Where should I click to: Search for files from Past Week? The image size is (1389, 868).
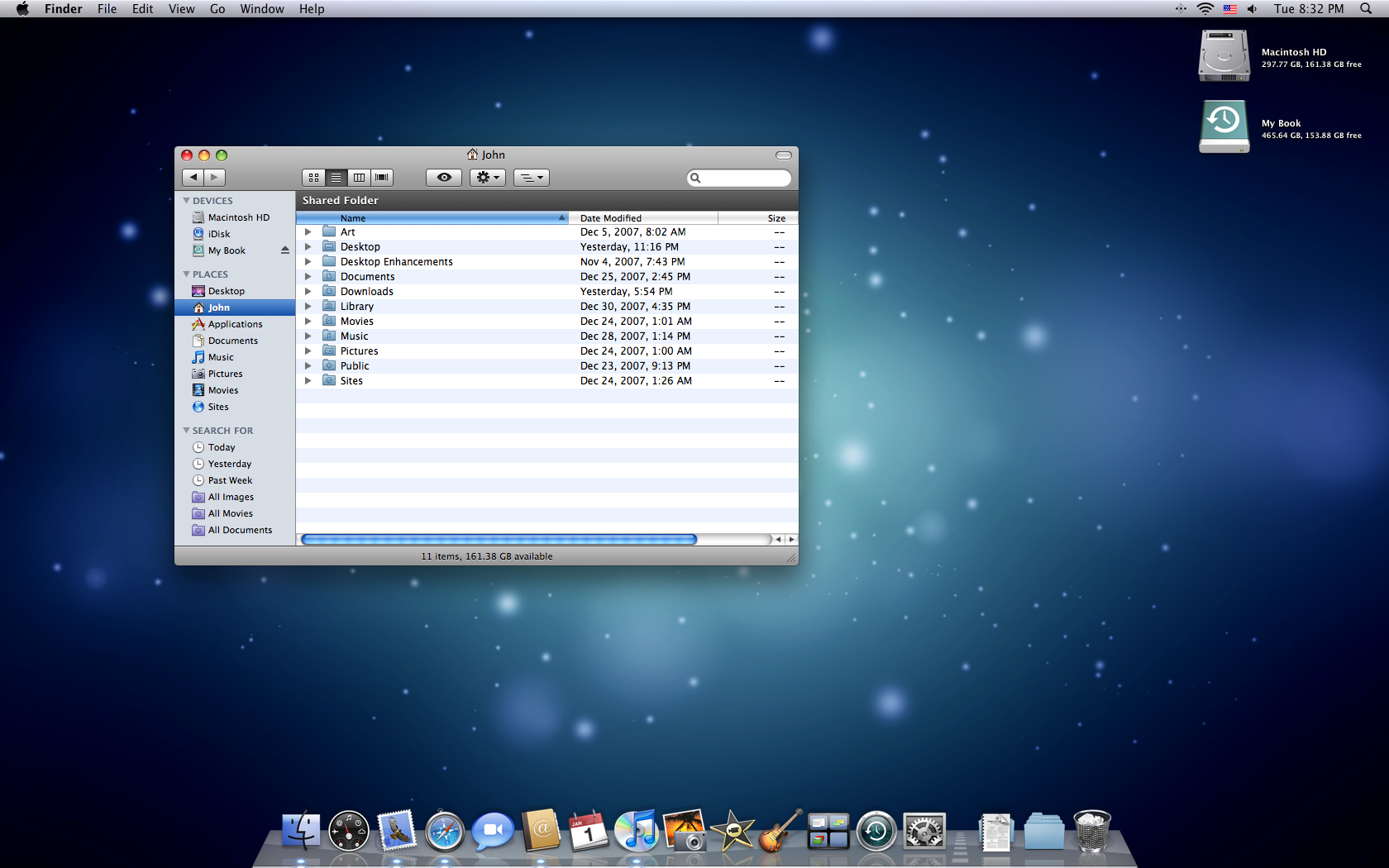click(235, 480)
